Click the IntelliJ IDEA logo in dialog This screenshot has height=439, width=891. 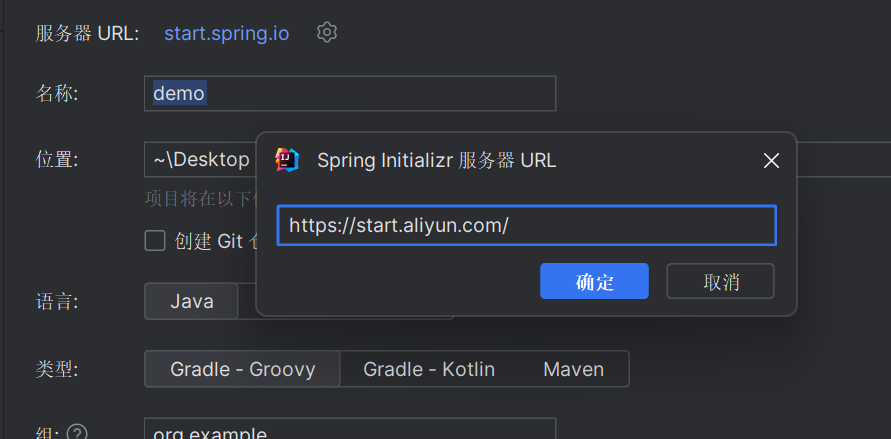tap(287, 160)
